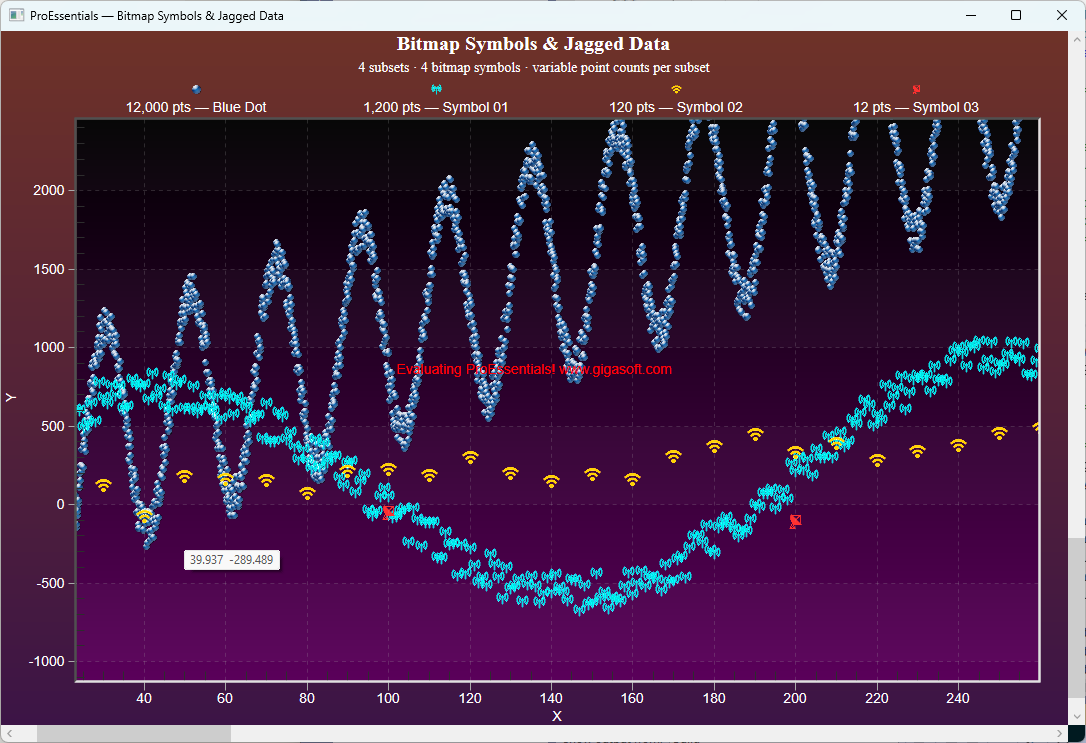Click the ProEssentials app icon in title bar
This screenshot has height=743, width=1086.
[17, 15]
